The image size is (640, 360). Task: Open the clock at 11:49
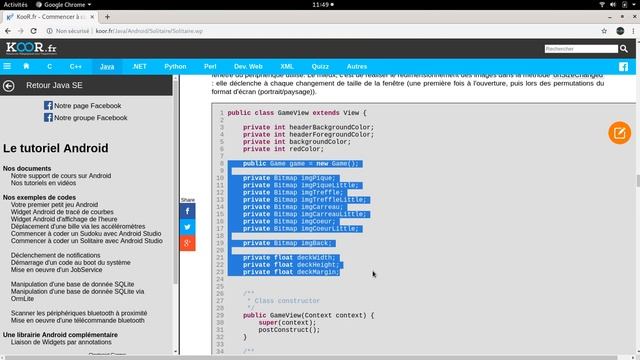[323, 4]
